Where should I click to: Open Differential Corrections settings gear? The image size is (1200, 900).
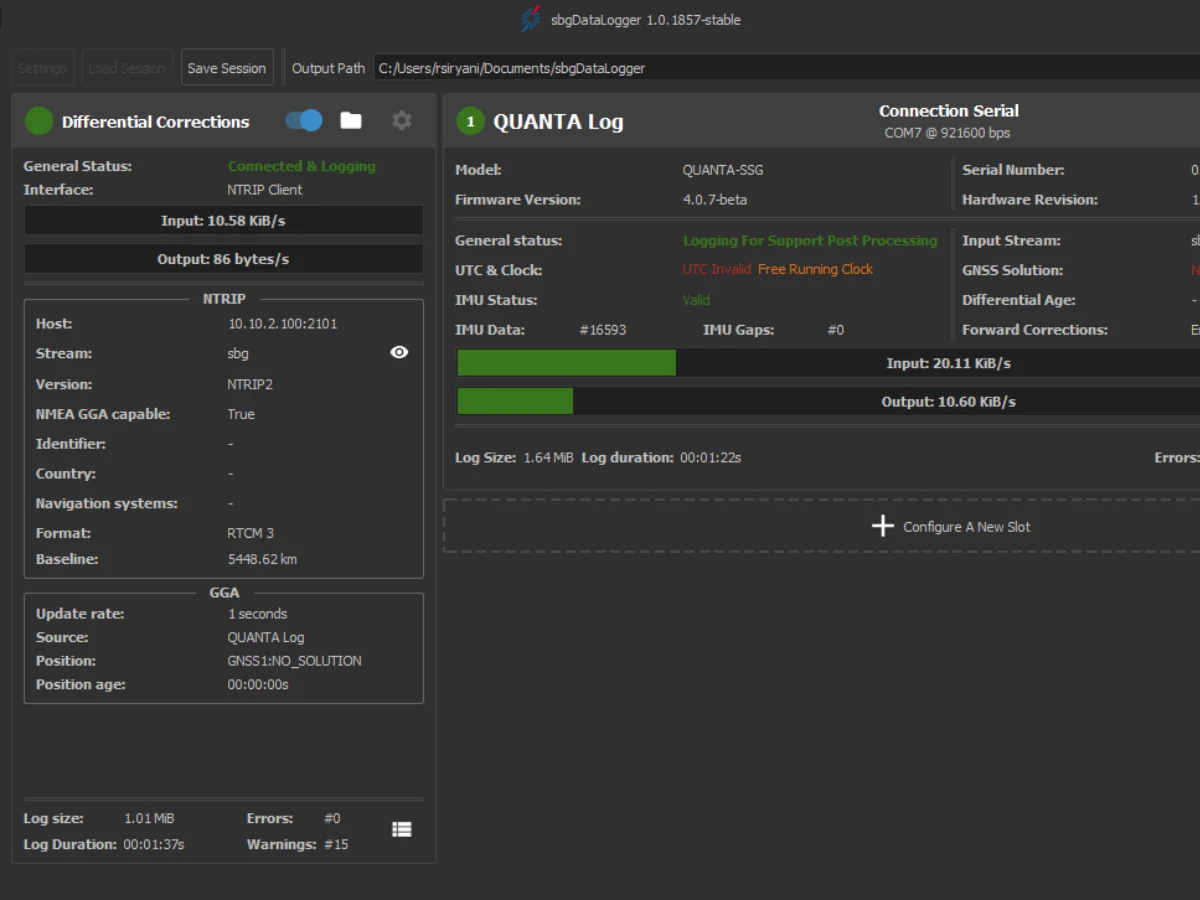pyautogui.click(x=401, y=121)
